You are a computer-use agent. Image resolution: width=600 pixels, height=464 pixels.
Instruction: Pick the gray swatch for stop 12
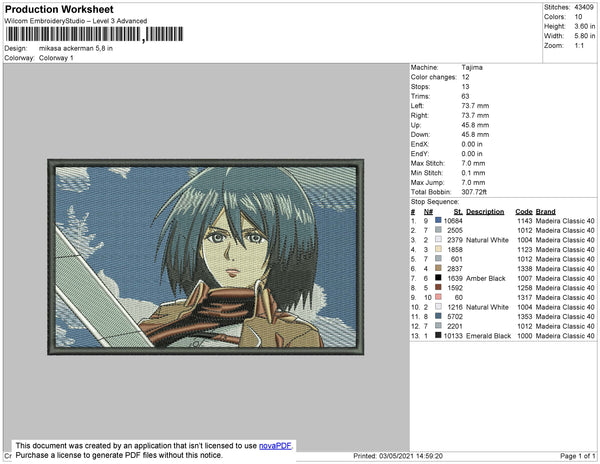(438, 326)
